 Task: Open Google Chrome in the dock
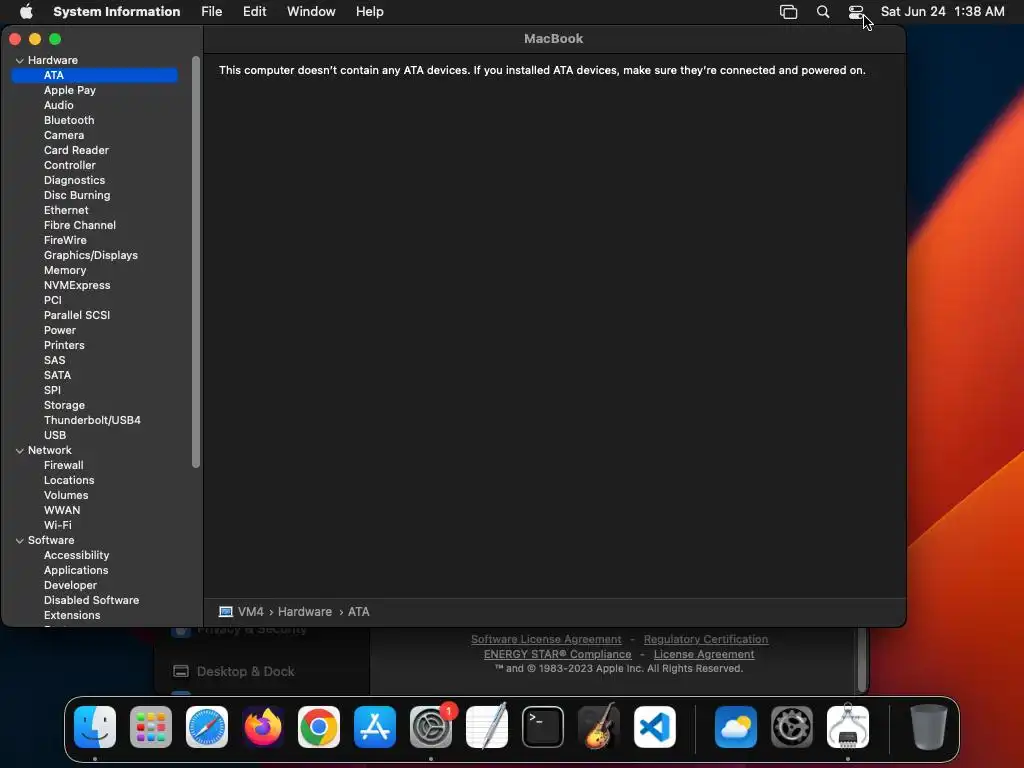319,727
